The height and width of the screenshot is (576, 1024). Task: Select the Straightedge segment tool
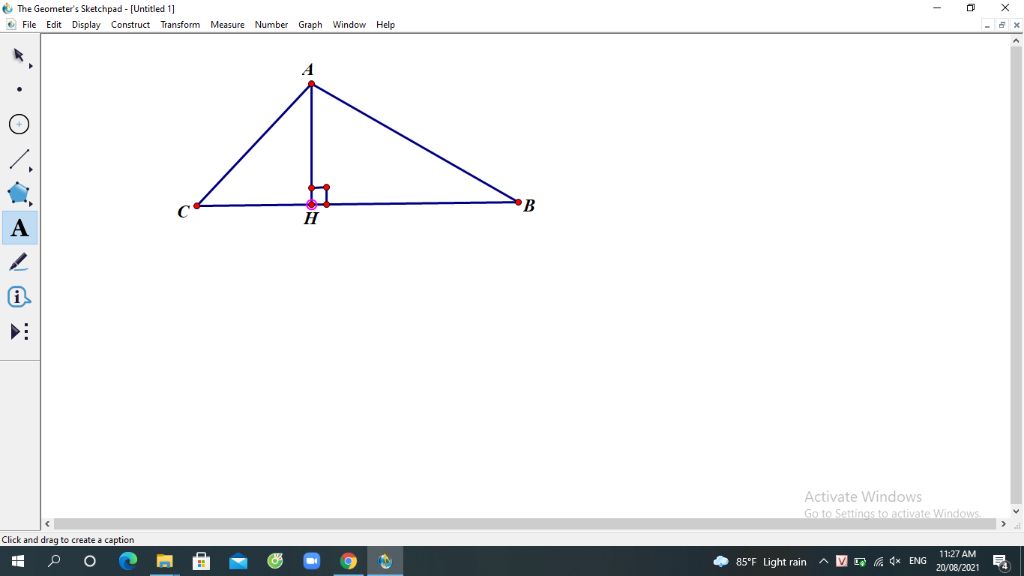tap(19, 159)
